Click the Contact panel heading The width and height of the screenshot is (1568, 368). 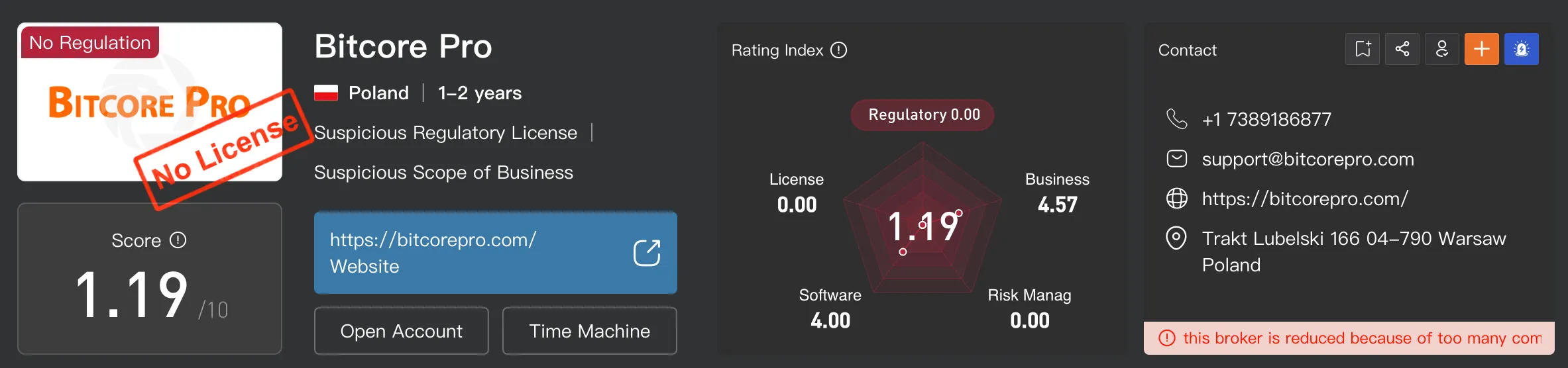[x=1188, y=50]
